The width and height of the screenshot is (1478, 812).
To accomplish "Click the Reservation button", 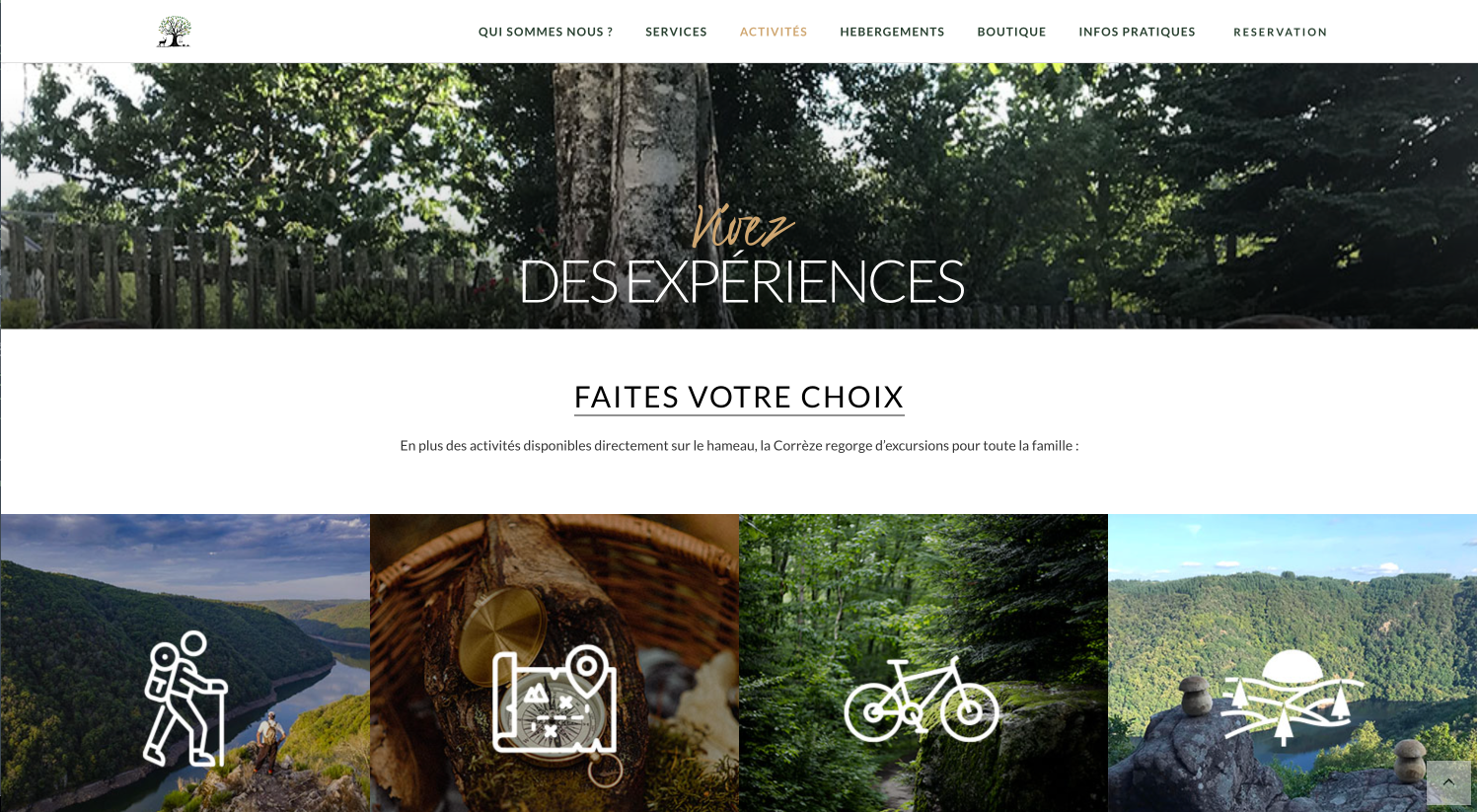I will click(1280, 32).
